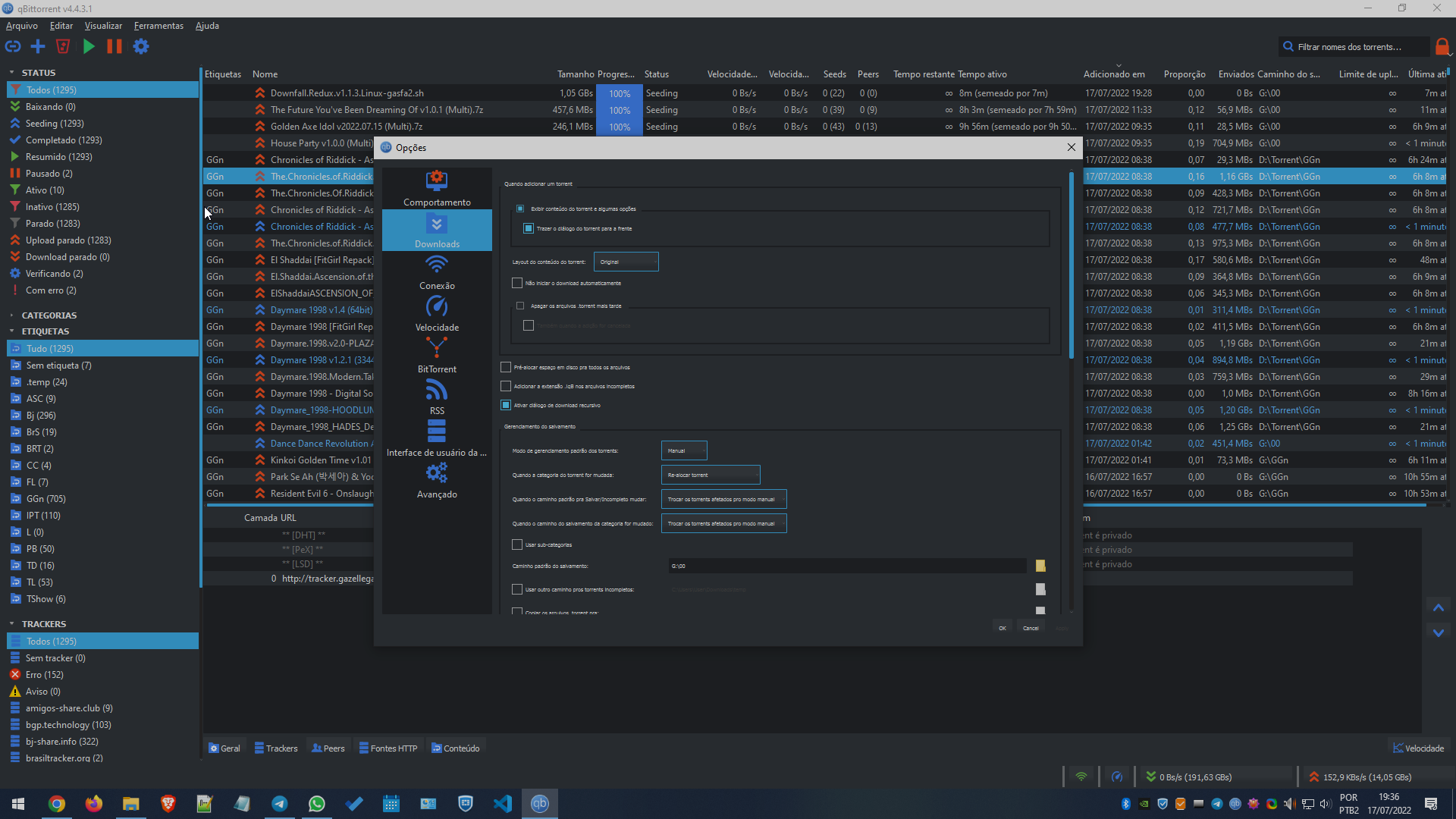Open the Ferramentas menu
1456x819 pixels.
tap(158, 25)
